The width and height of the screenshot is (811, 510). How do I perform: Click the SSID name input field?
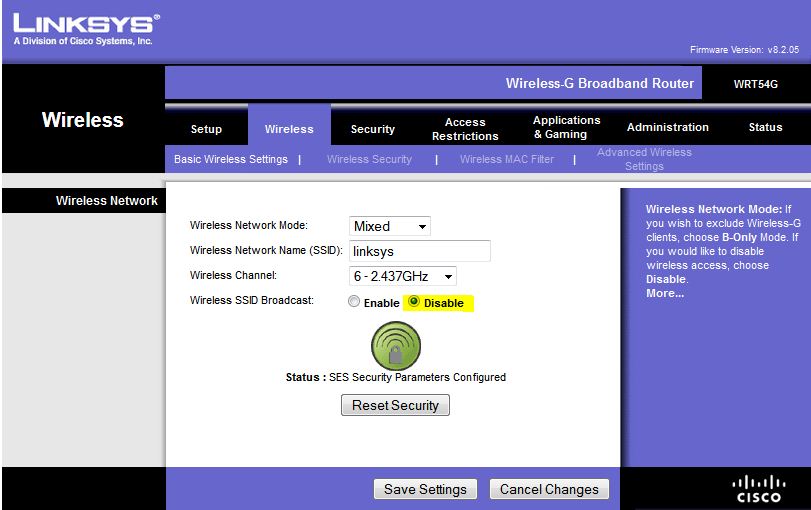point(419,251)
